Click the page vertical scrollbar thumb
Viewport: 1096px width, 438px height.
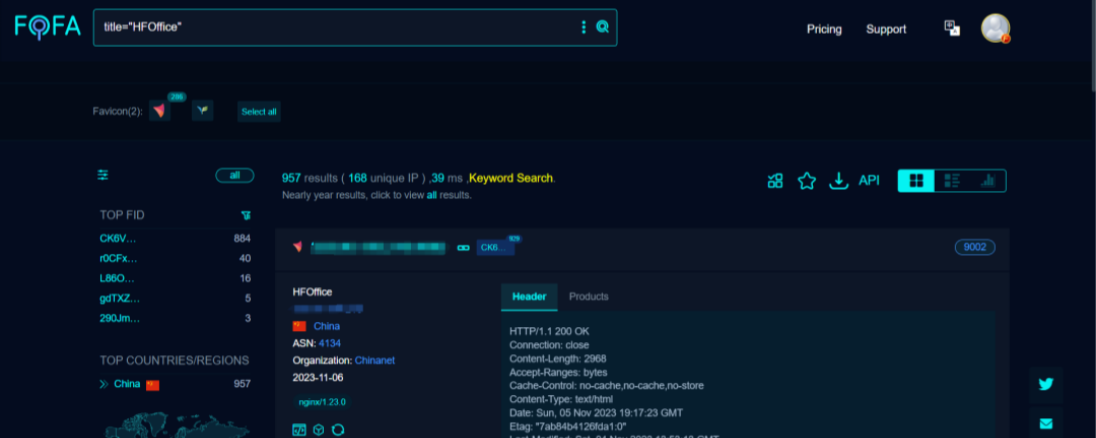(x=1092, y=45)
